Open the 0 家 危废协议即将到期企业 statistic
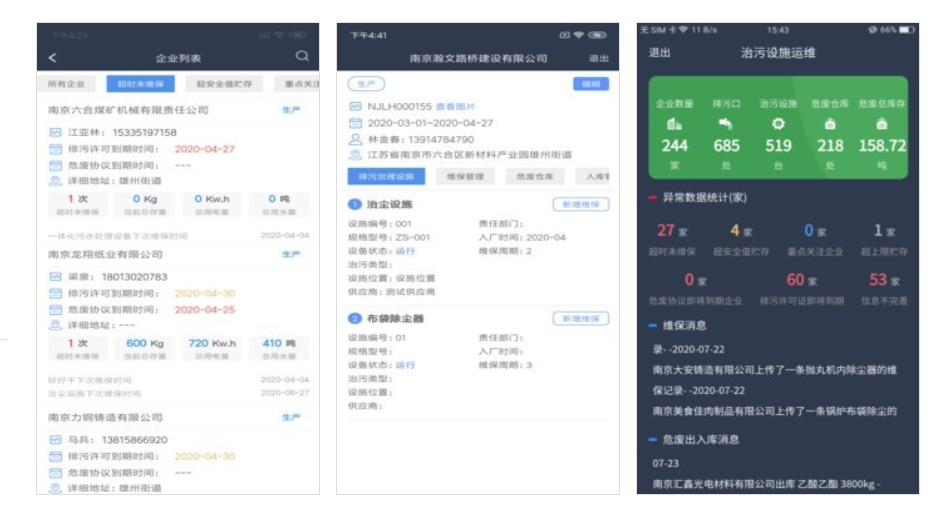Screen dimensions: 937x510 695,288
